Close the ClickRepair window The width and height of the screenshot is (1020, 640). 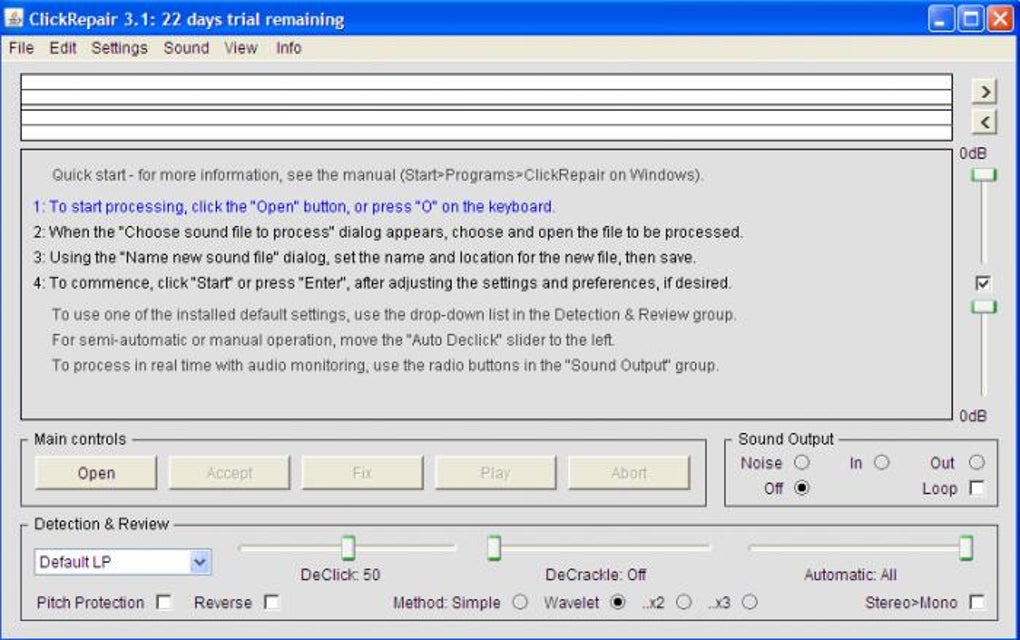tap(1000, 19)
